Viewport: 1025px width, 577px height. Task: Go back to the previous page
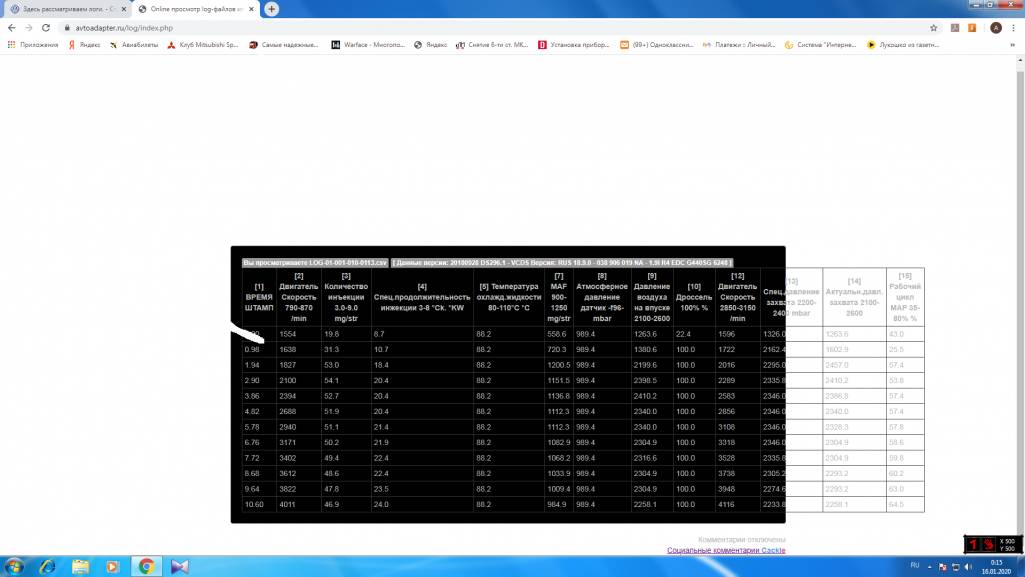pyautogui.click(x=11, y=28)
